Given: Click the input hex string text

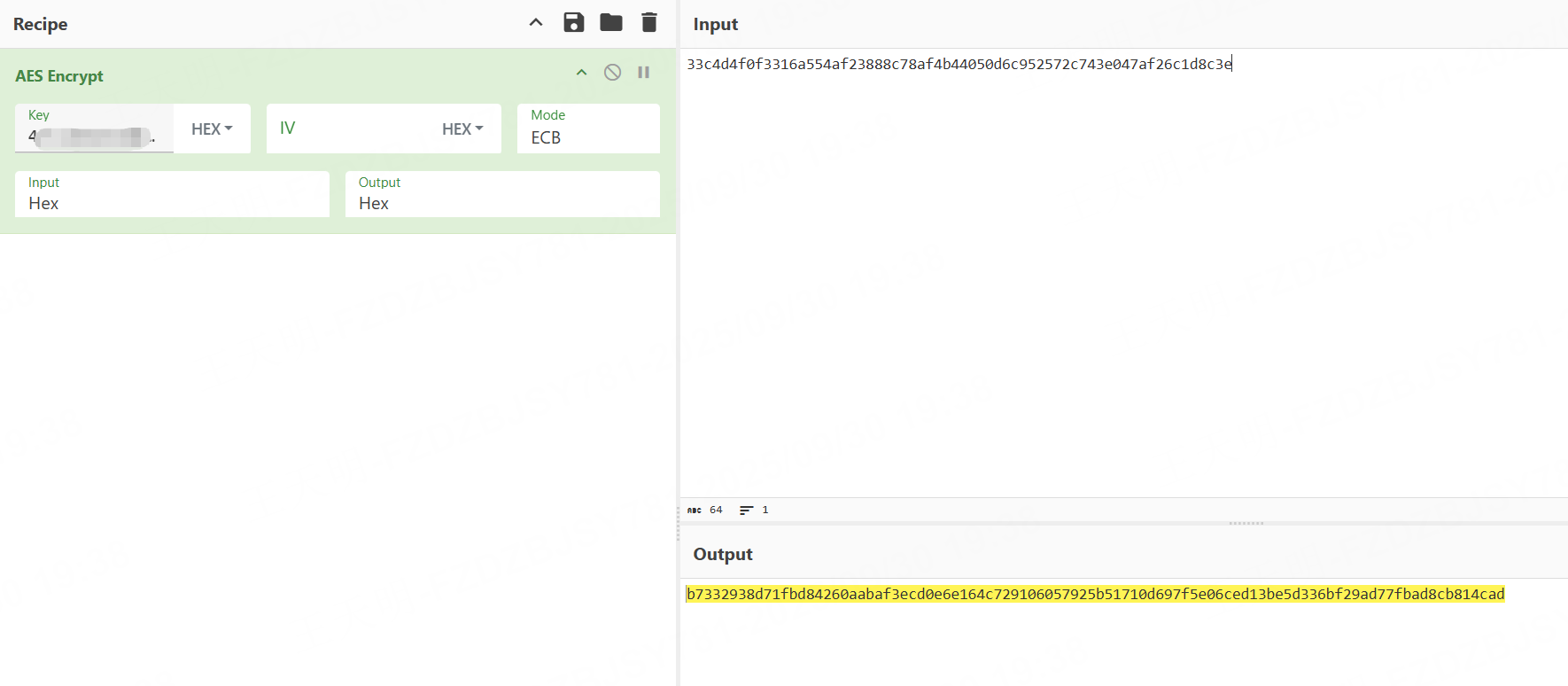Looking at the screenshot, I should (959, 64).
